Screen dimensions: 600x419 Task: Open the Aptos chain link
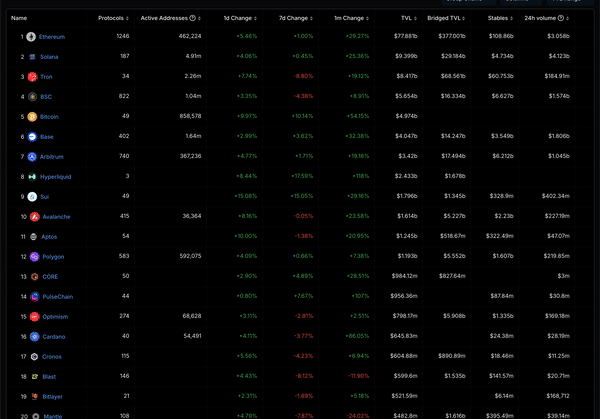click(x=49, y=236)
